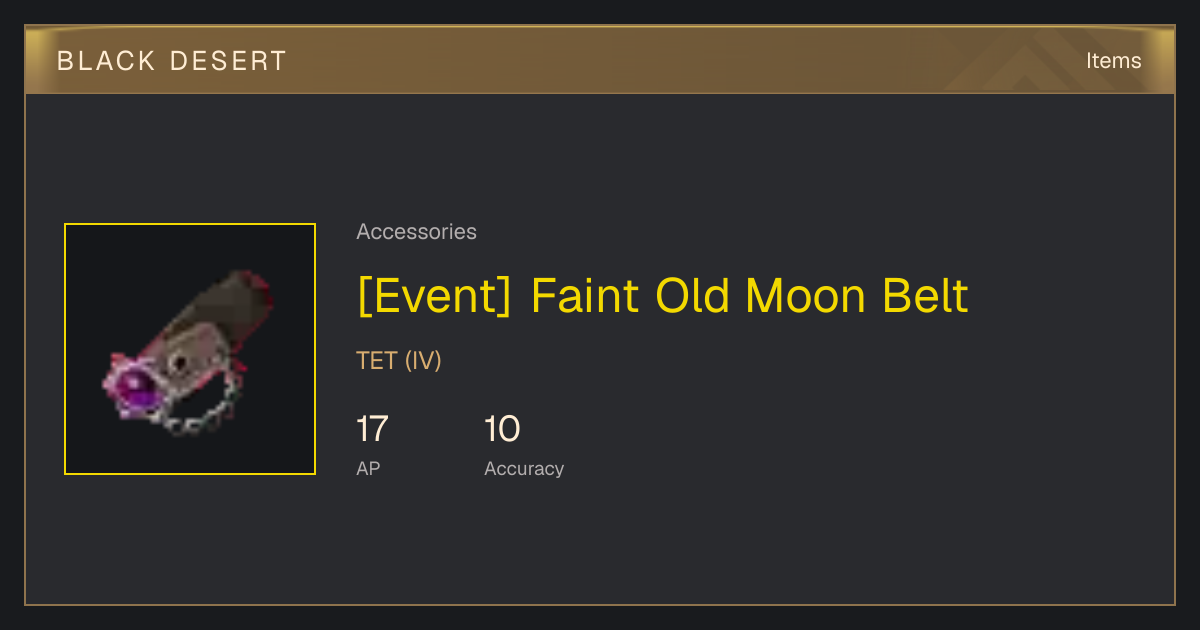Open the Items link in header
The image size is (1200, 630).
coord(1113,61)
